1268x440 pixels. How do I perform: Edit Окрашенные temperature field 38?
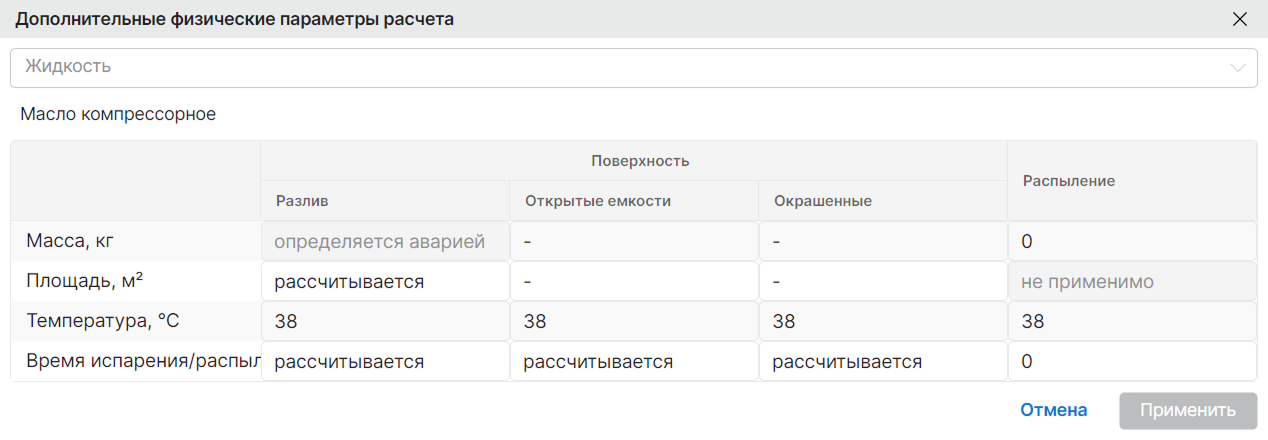point(883,321)
